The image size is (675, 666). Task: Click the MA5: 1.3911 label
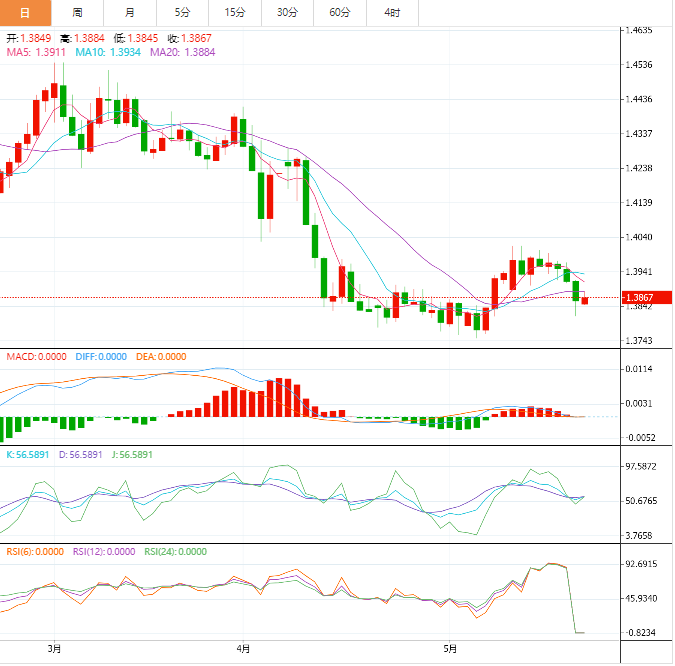point(36,53)
